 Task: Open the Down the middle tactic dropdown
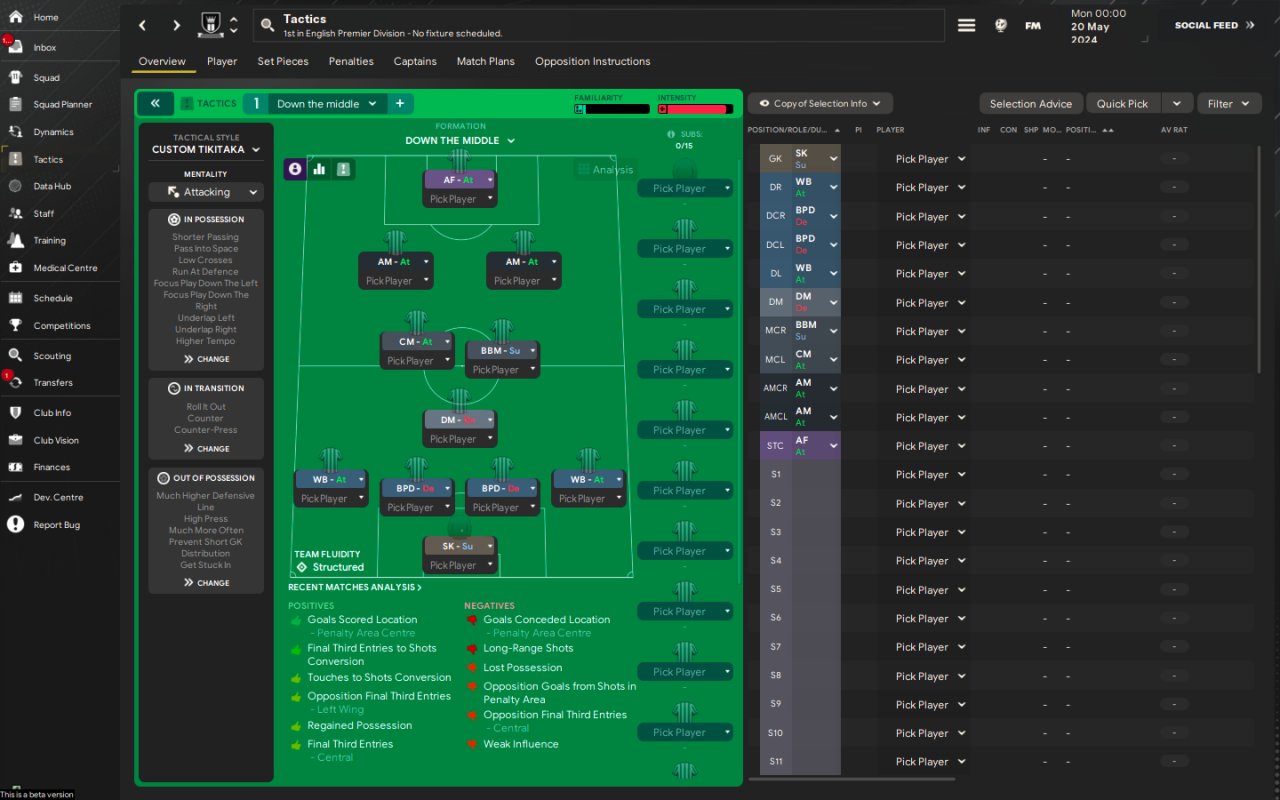click(327, 103)
